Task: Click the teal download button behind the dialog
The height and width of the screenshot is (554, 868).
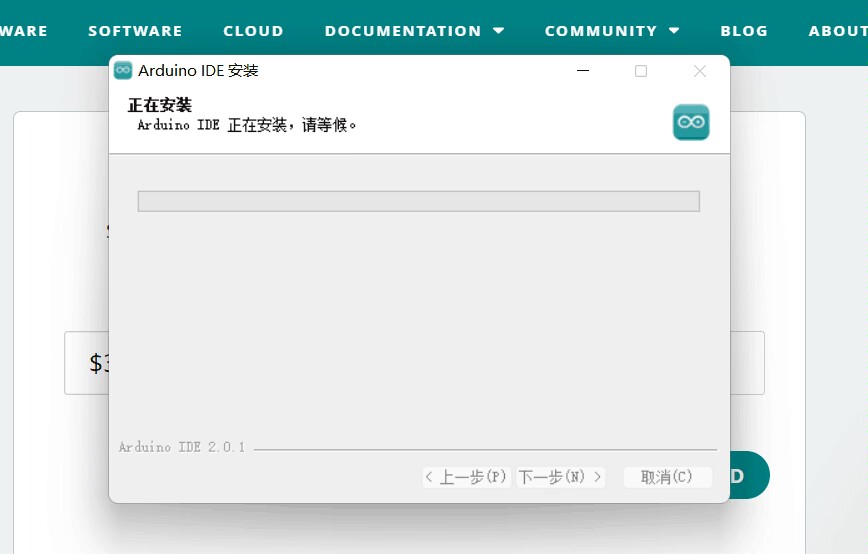Action: click(x=749, y=475)
